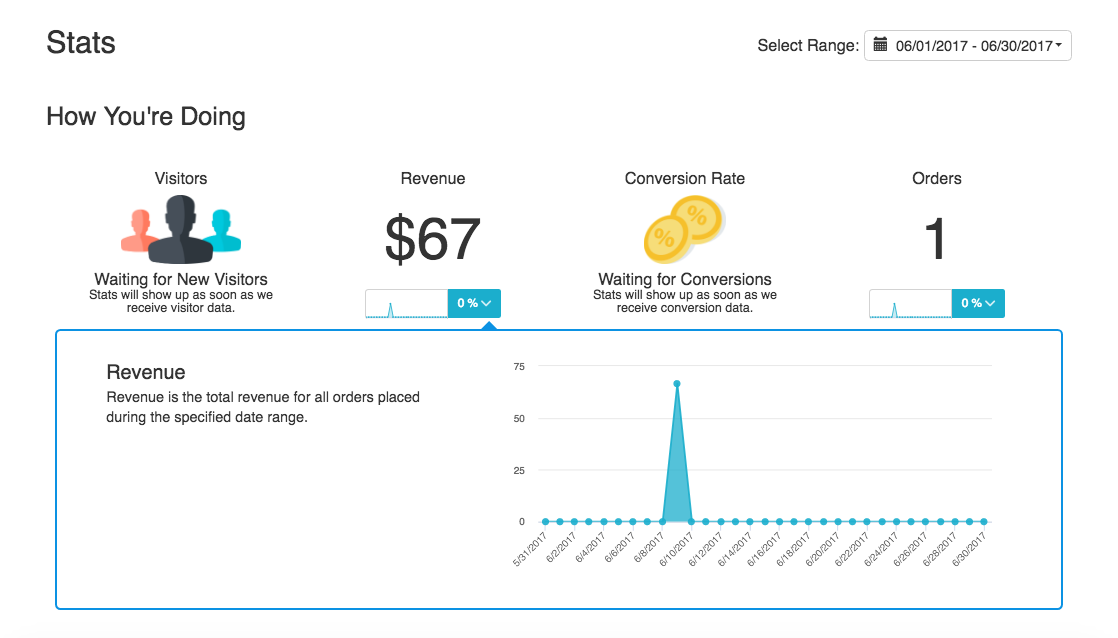Click the Orders count number 1

coord(936,240)
